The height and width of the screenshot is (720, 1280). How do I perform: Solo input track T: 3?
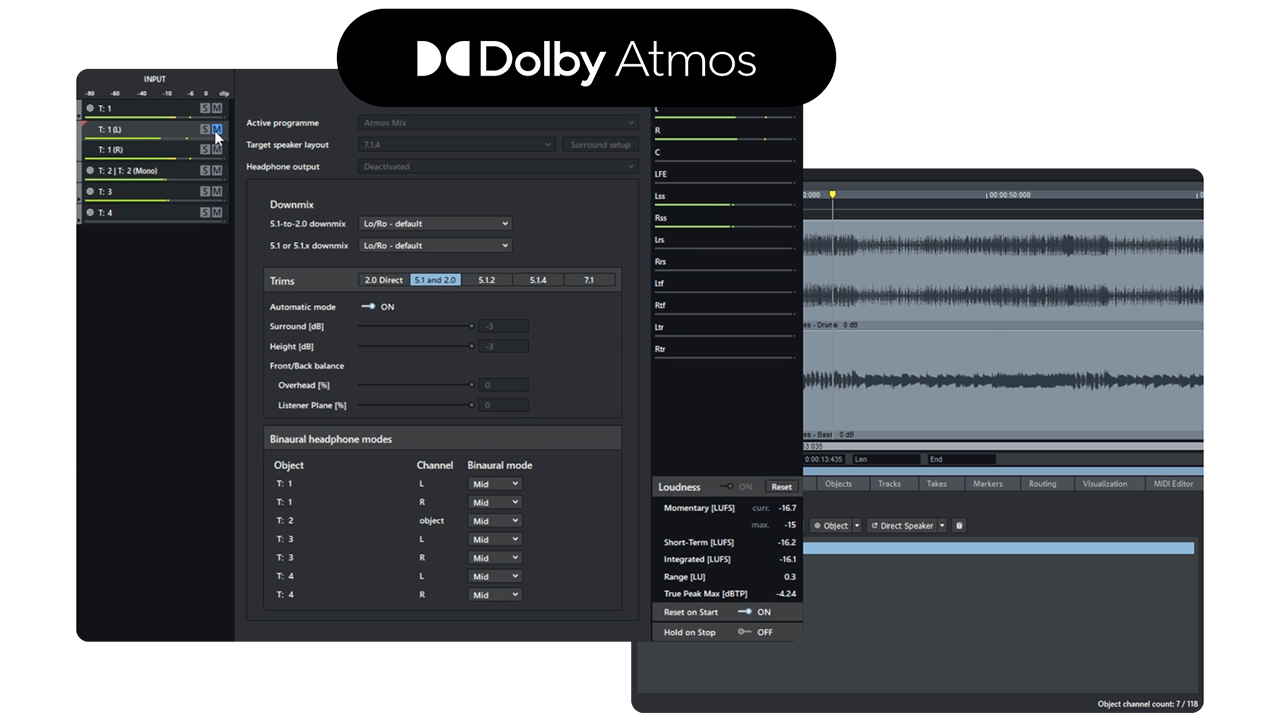[x=205, y=191]
